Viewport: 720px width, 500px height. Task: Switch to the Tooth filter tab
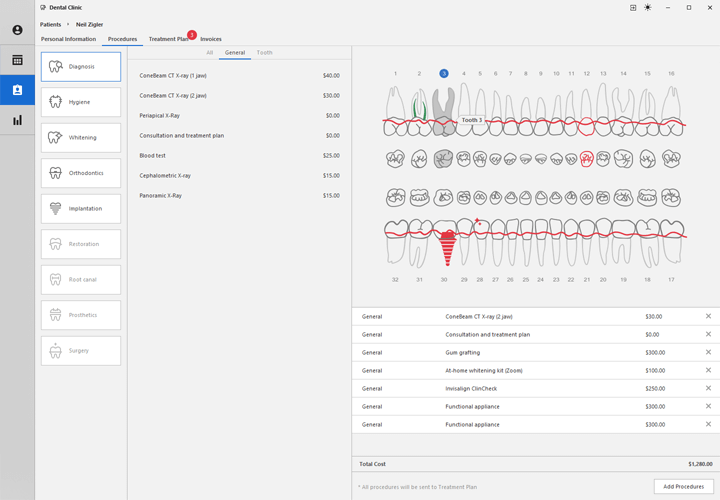coord(264,52)
